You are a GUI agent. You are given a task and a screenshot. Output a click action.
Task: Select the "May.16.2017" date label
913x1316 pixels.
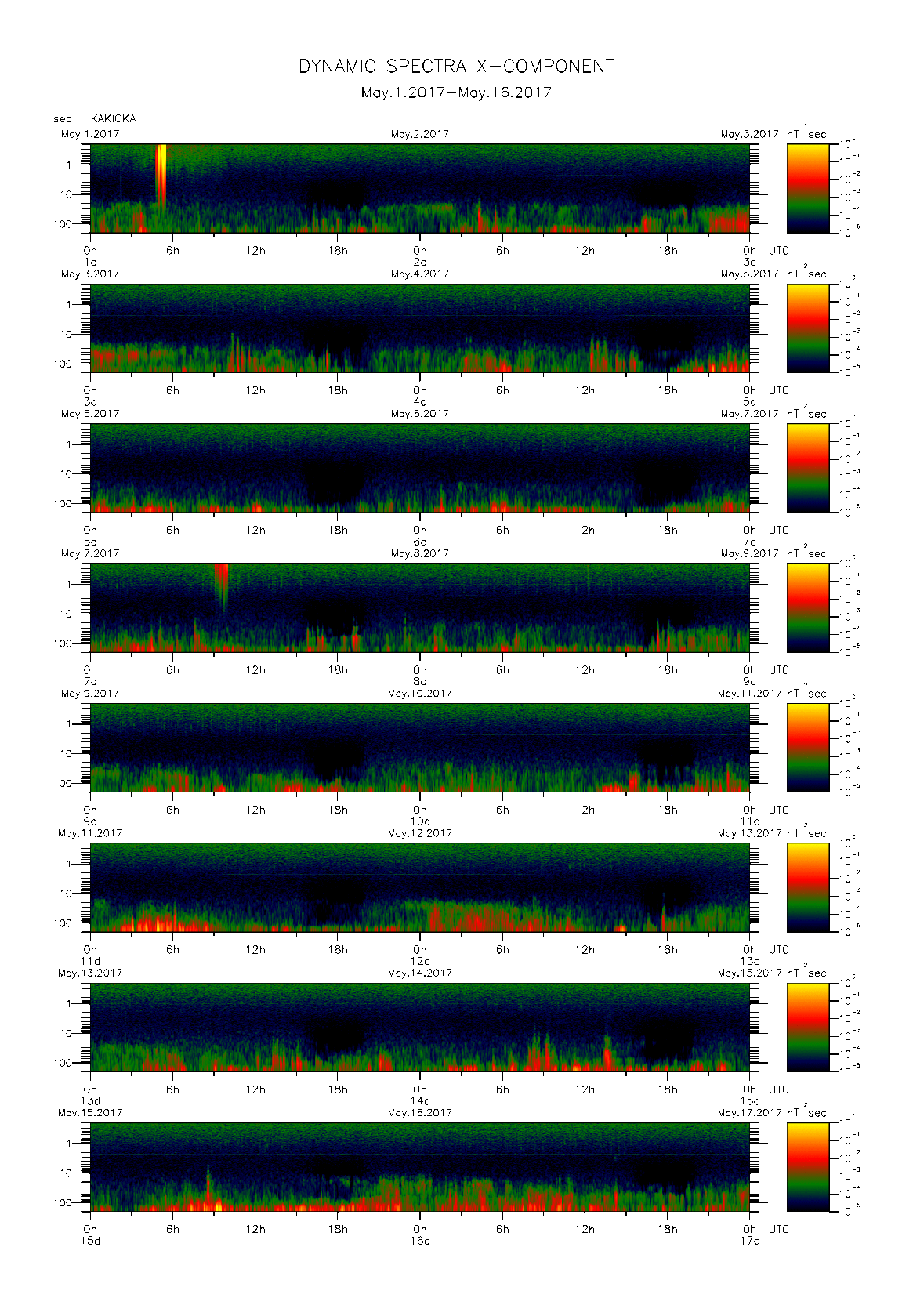click(420, 1113)
